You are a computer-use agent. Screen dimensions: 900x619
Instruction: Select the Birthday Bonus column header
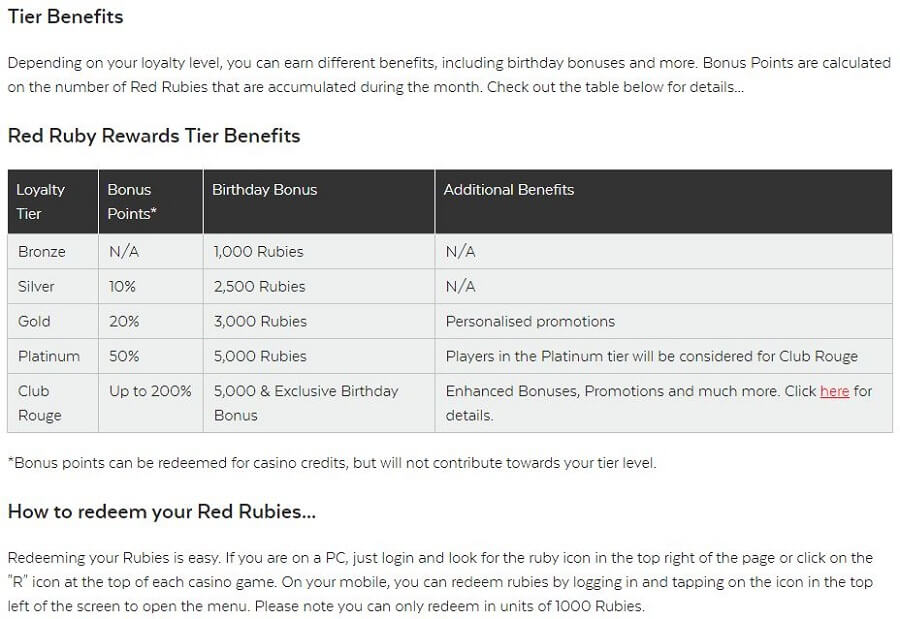319,202
